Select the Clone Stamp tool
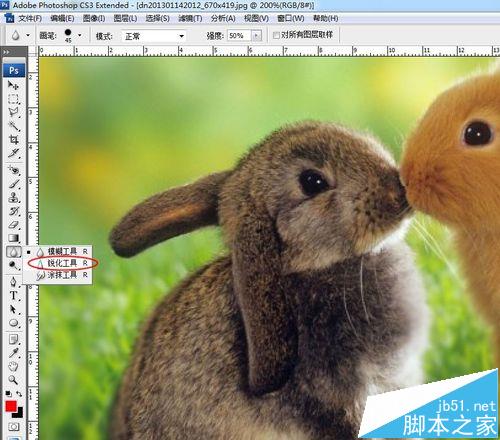500x440 pixels. (13, 197)
